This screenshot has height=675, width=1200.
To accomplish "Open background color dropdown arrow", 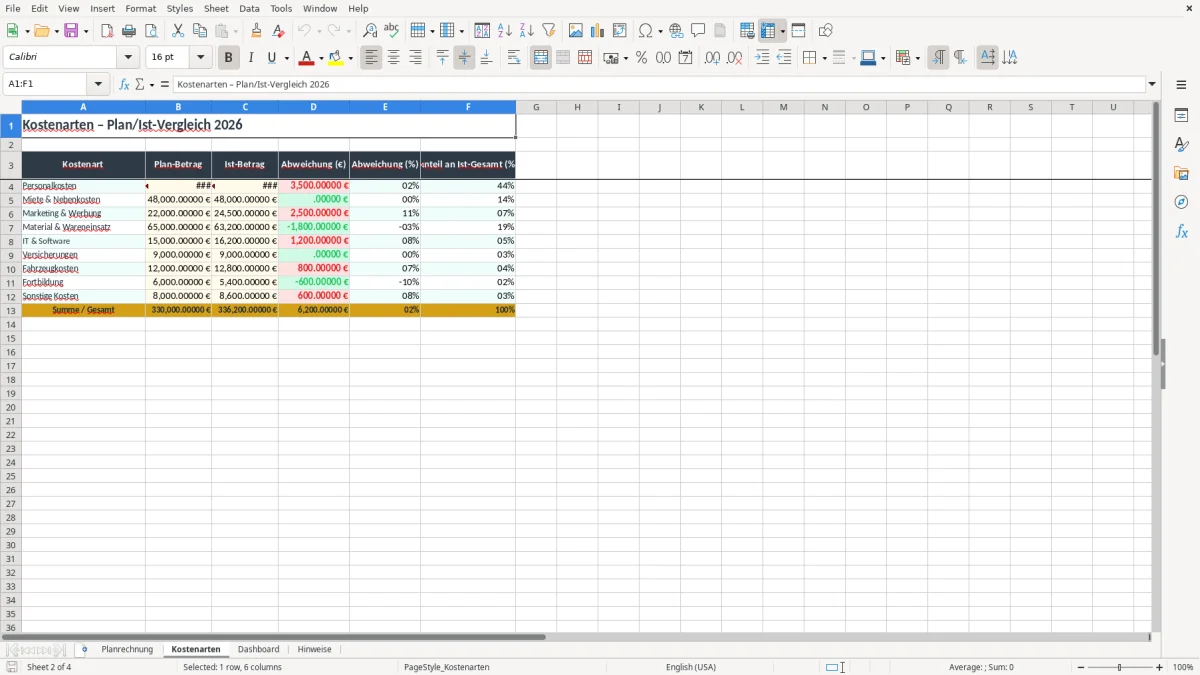I will [351, 58].
